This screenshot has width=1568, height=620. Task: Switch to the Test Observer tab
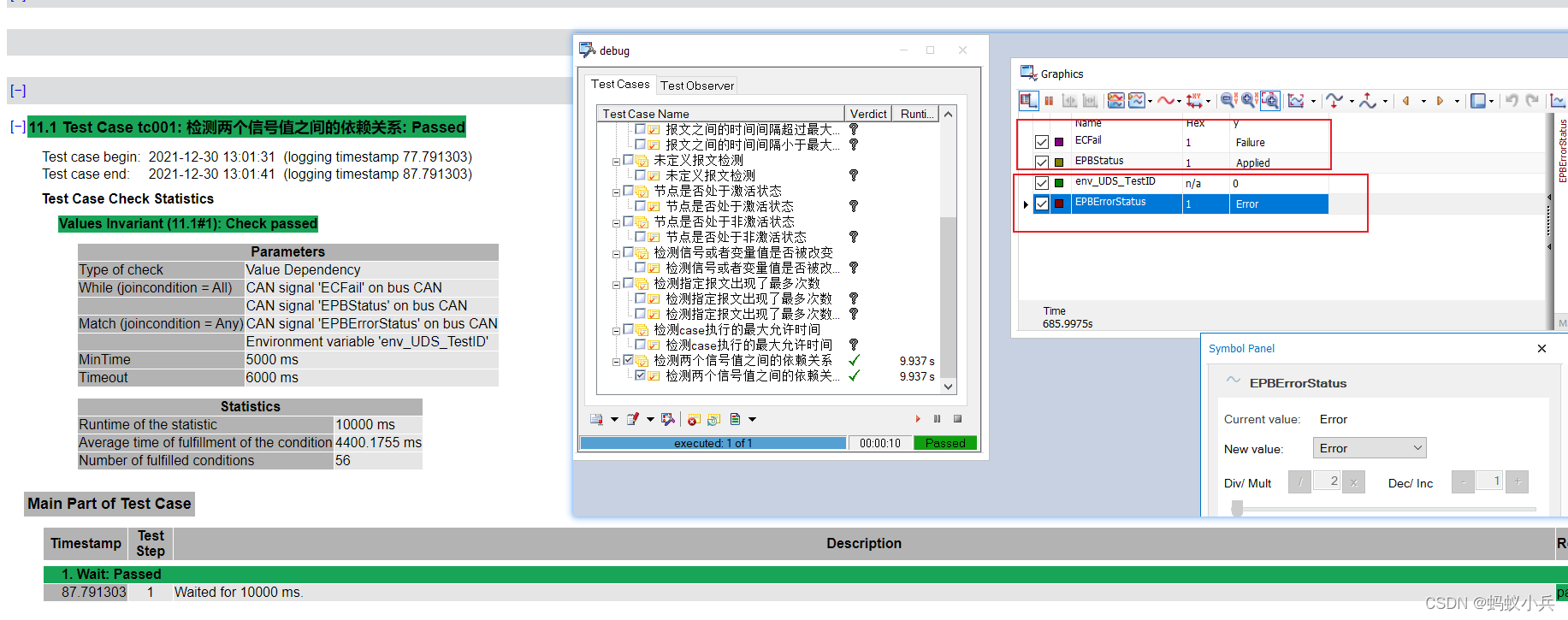(x=697, y=86)
